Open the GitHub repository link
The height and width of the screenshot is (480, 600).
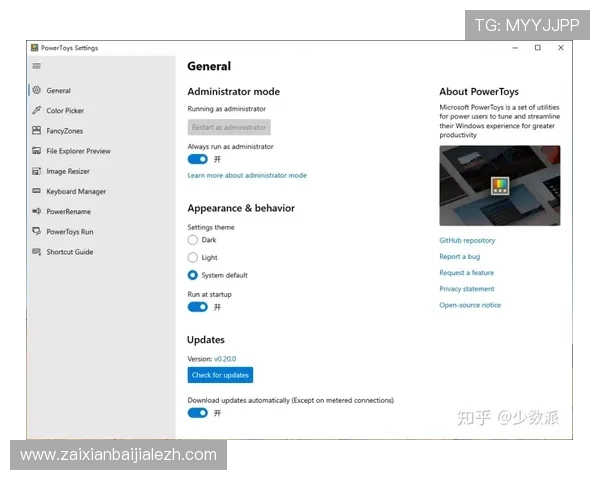(x=467, y=241)
